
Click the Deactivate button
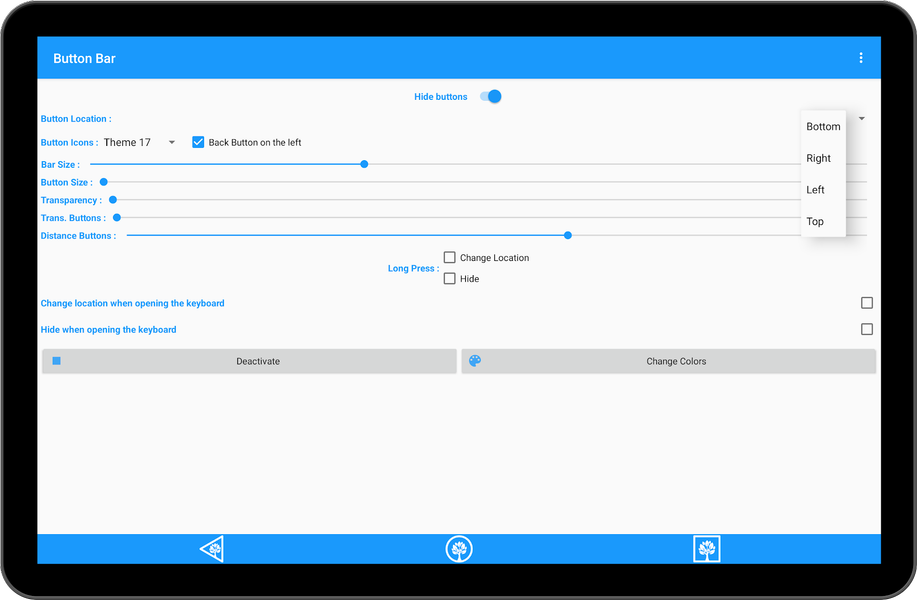click(249, 361)
